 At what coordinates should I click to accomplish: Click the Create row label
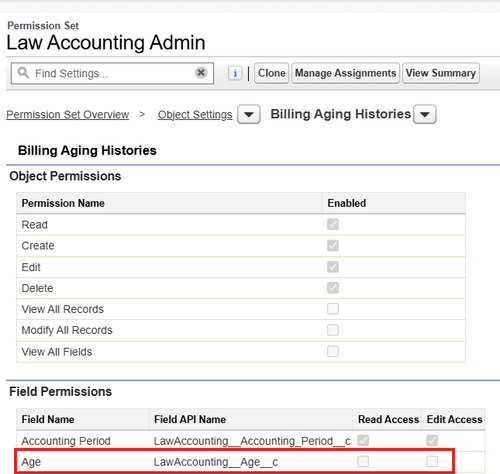pyautogui.click(x=38, y=246)
